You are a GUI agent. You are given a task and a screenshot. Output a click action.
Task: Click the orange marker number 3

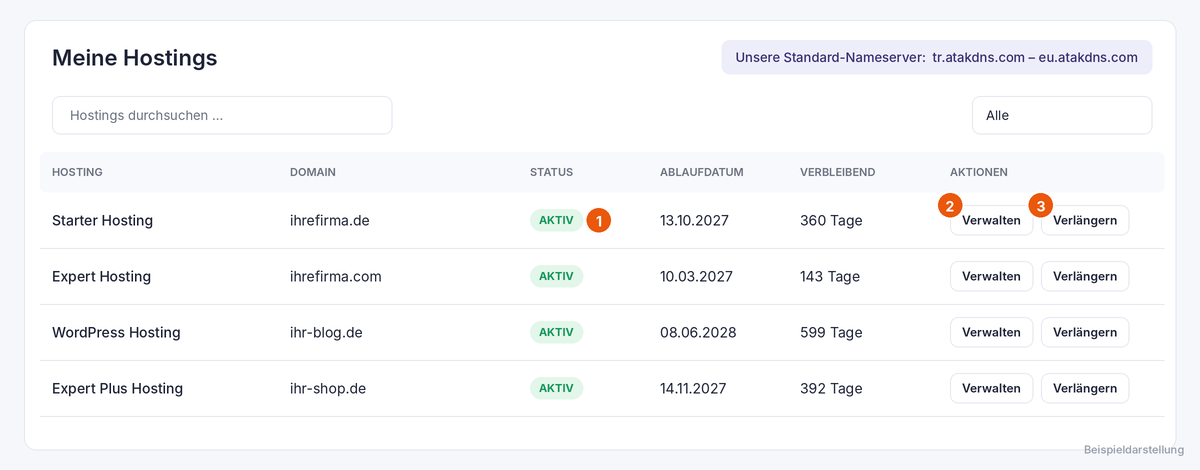[1042, 205]
